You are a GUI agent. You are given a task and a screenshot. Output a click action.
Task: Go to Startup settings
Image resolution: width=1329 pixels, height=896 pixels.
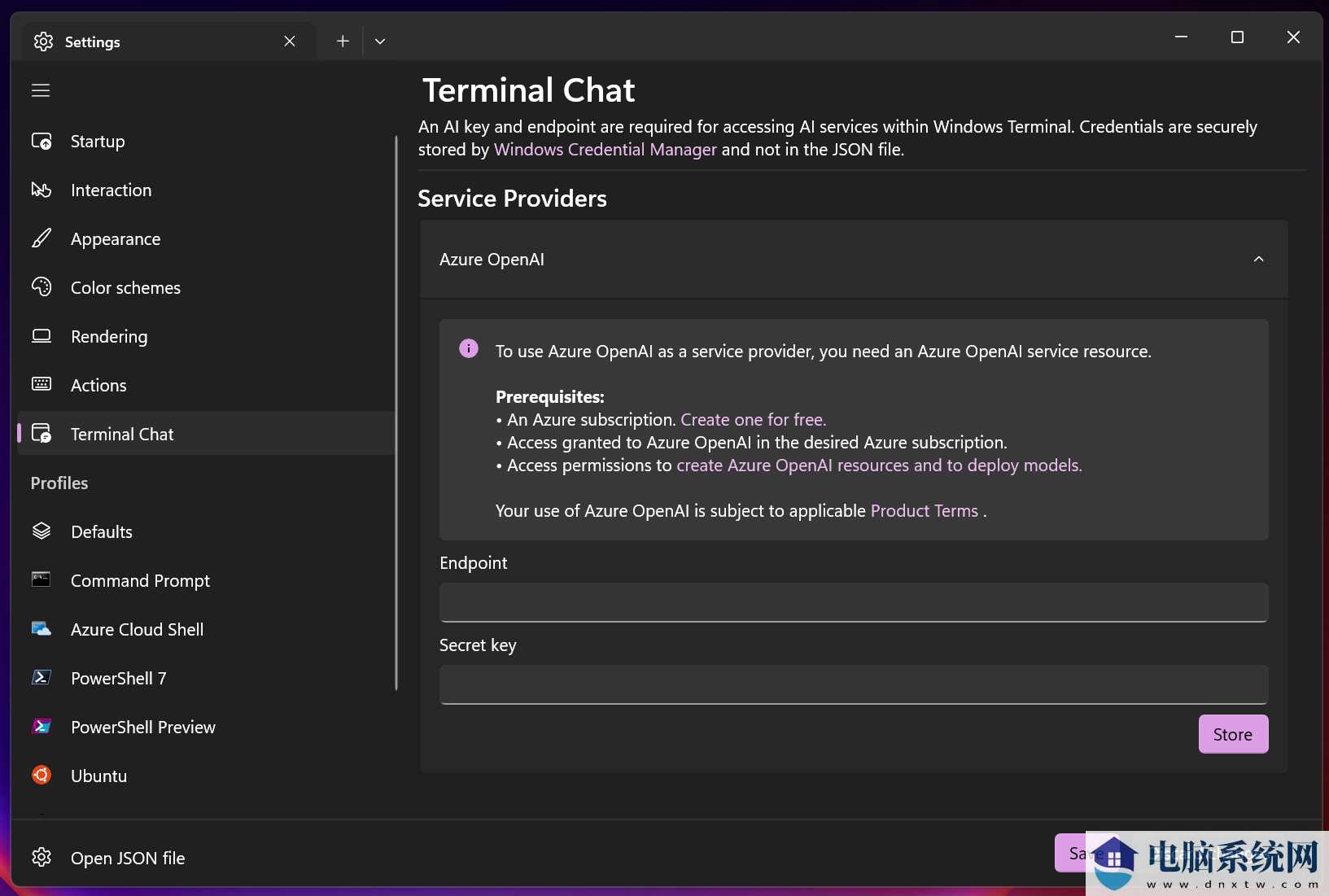pos(206,142)
